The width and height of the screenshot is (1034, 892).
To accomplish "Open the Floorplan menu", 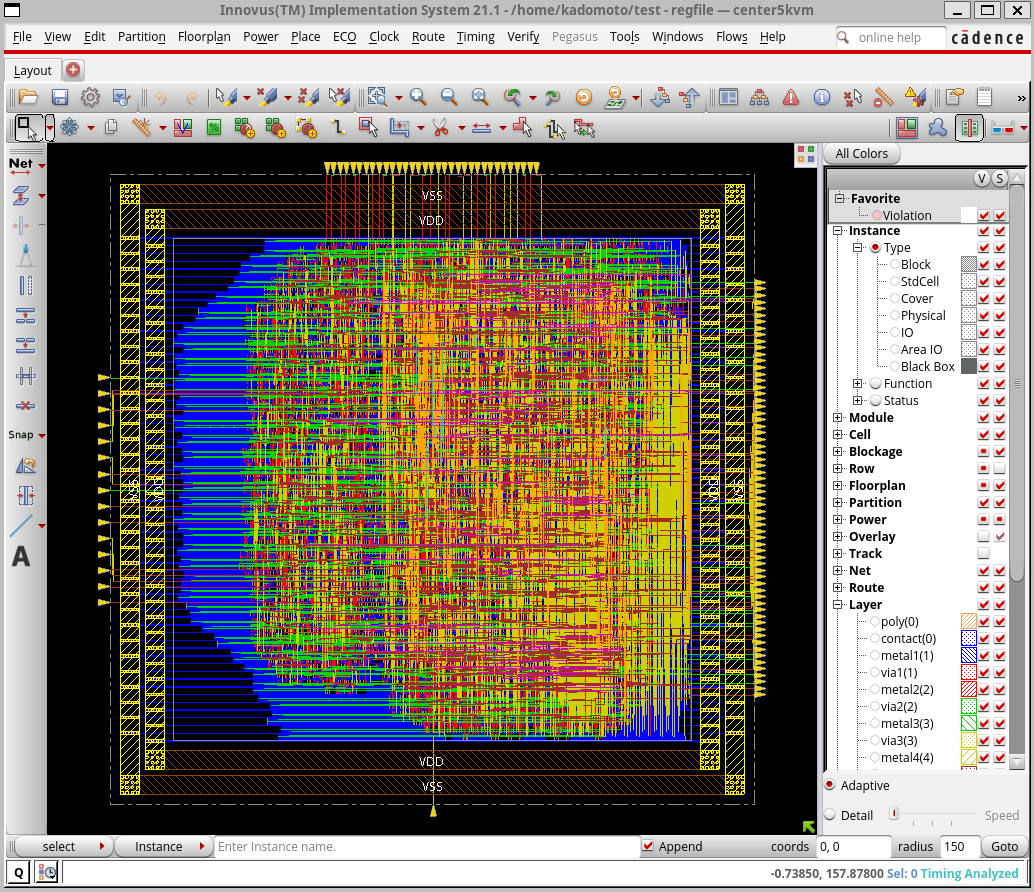I will pyautogui.click(x=204, y=37).
